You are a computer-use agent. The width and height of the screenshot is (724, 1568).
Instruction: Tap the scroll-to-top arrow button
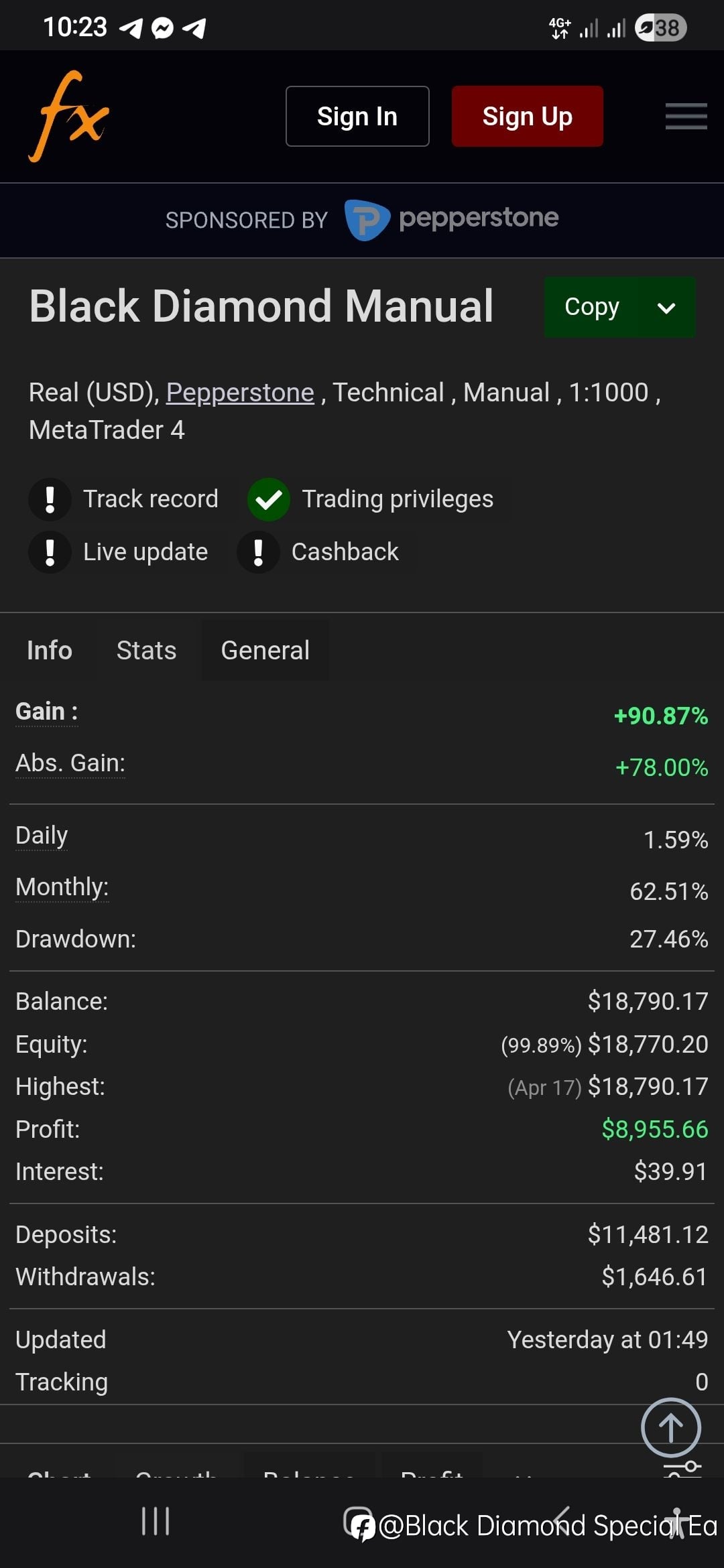click(x=670, y=1427)
